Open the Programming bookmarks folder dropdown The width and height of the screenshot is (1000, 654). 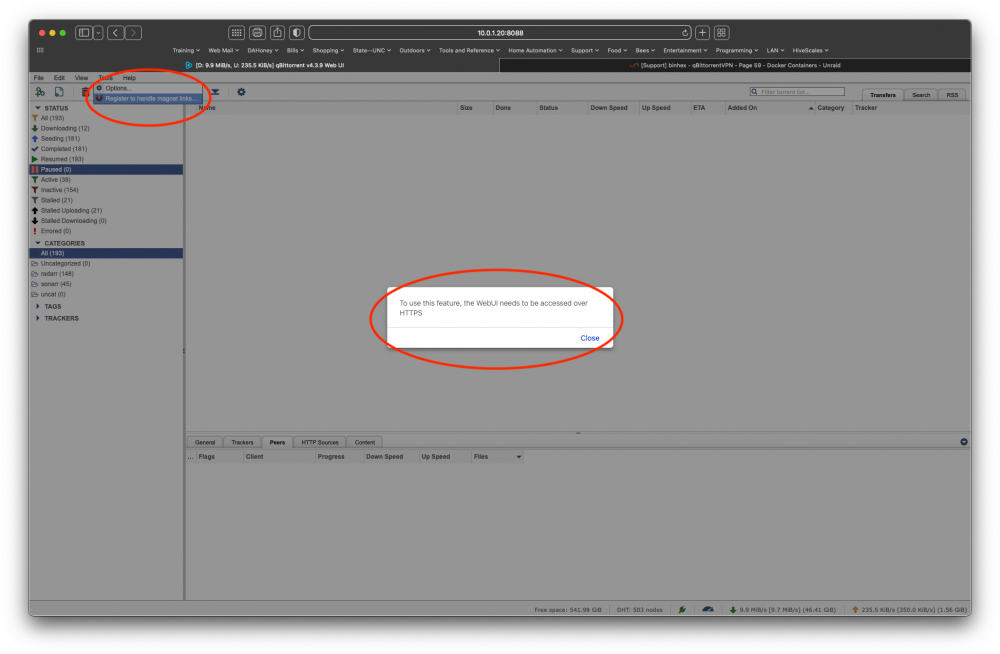pyautogui.click(x=737, y=50)
